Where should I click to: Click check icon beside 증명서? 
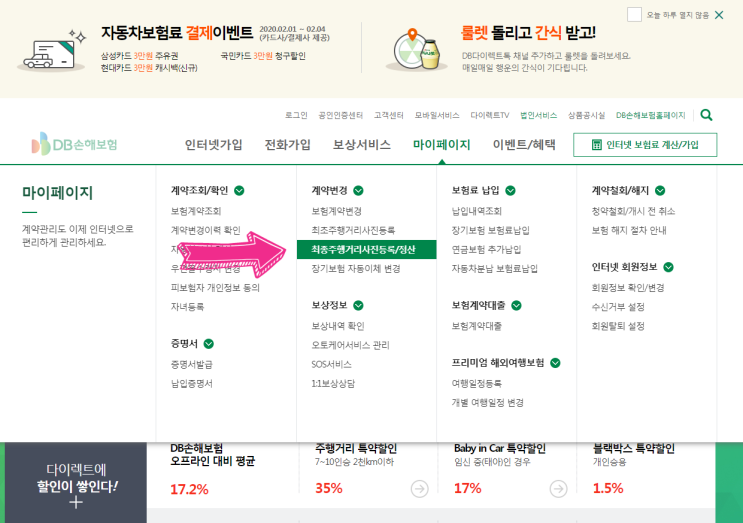point(208,344)
